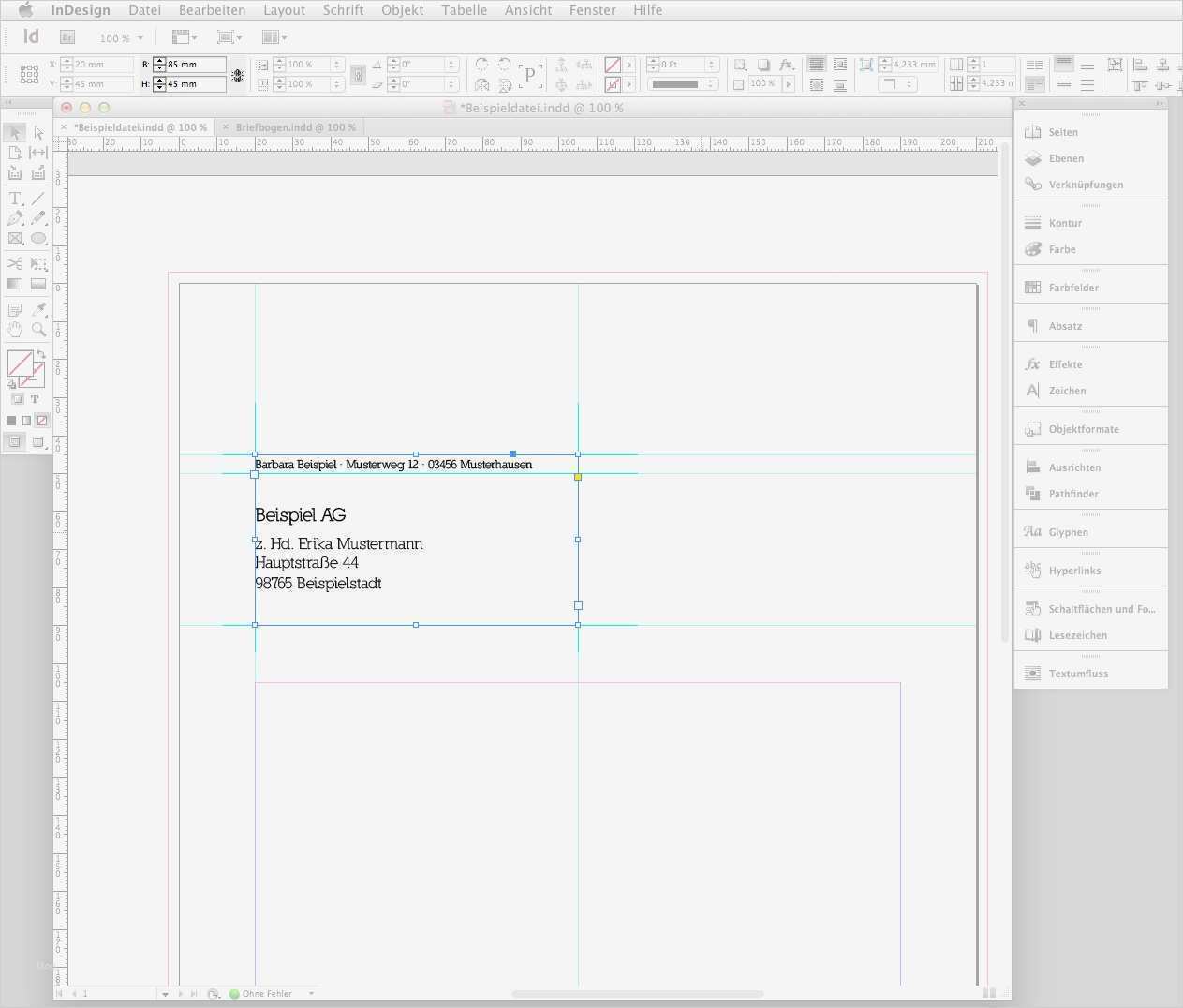Viewport: 1183px width, 1008px height.
Task: Open the Seiten panel
Action: coord(1063,132)
